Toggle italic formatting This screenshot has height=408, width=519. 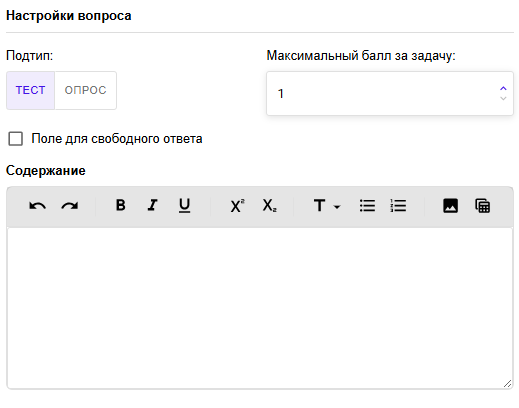152,205
